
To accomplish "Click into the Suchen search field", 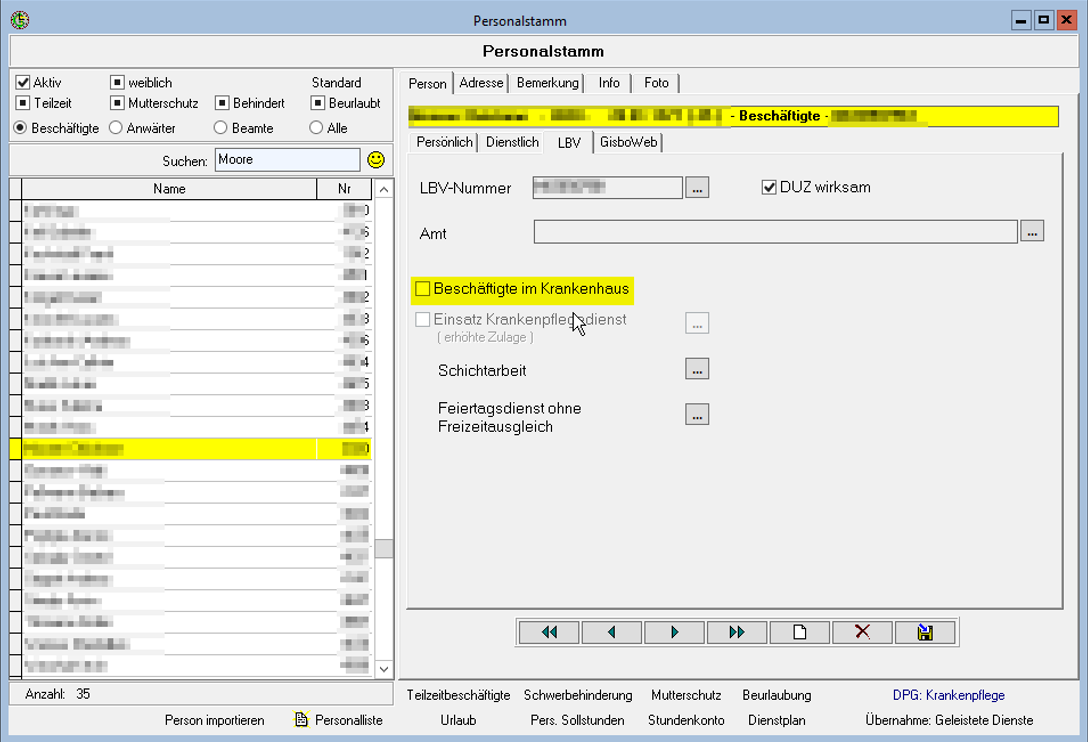I will [287, 160].
